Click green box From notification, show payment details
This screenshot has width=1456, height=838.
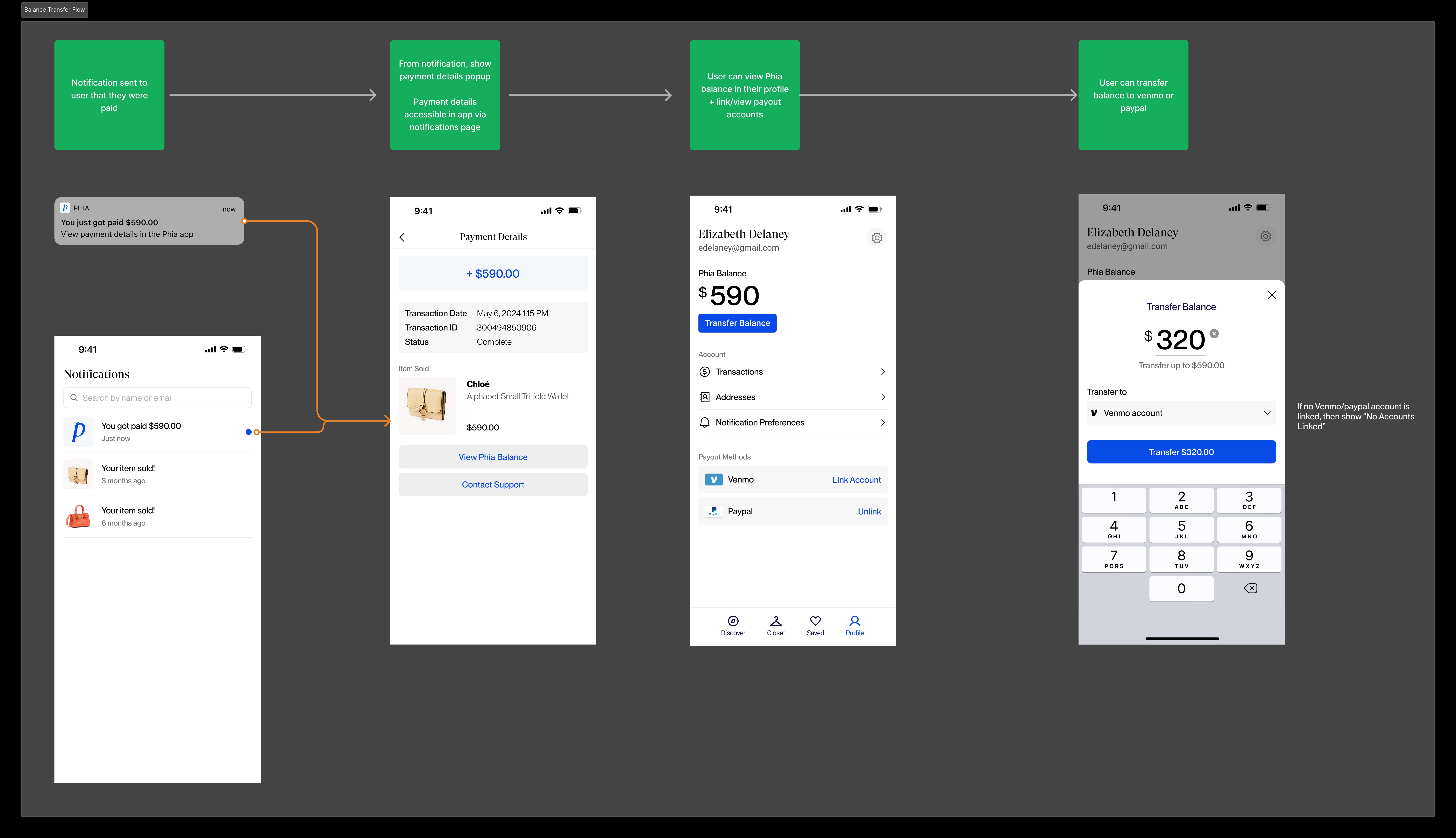click(x=445, y=95)
